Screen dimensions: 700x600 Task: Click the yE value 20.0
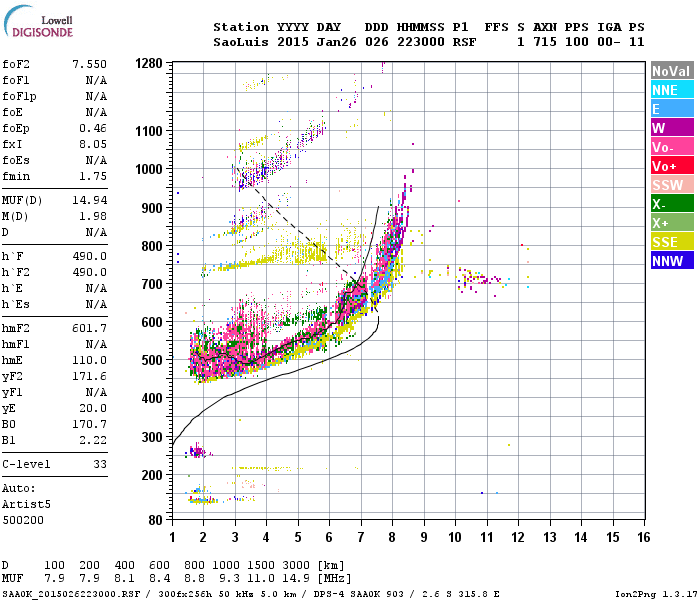pyautogui.click(x=93, y=408)
